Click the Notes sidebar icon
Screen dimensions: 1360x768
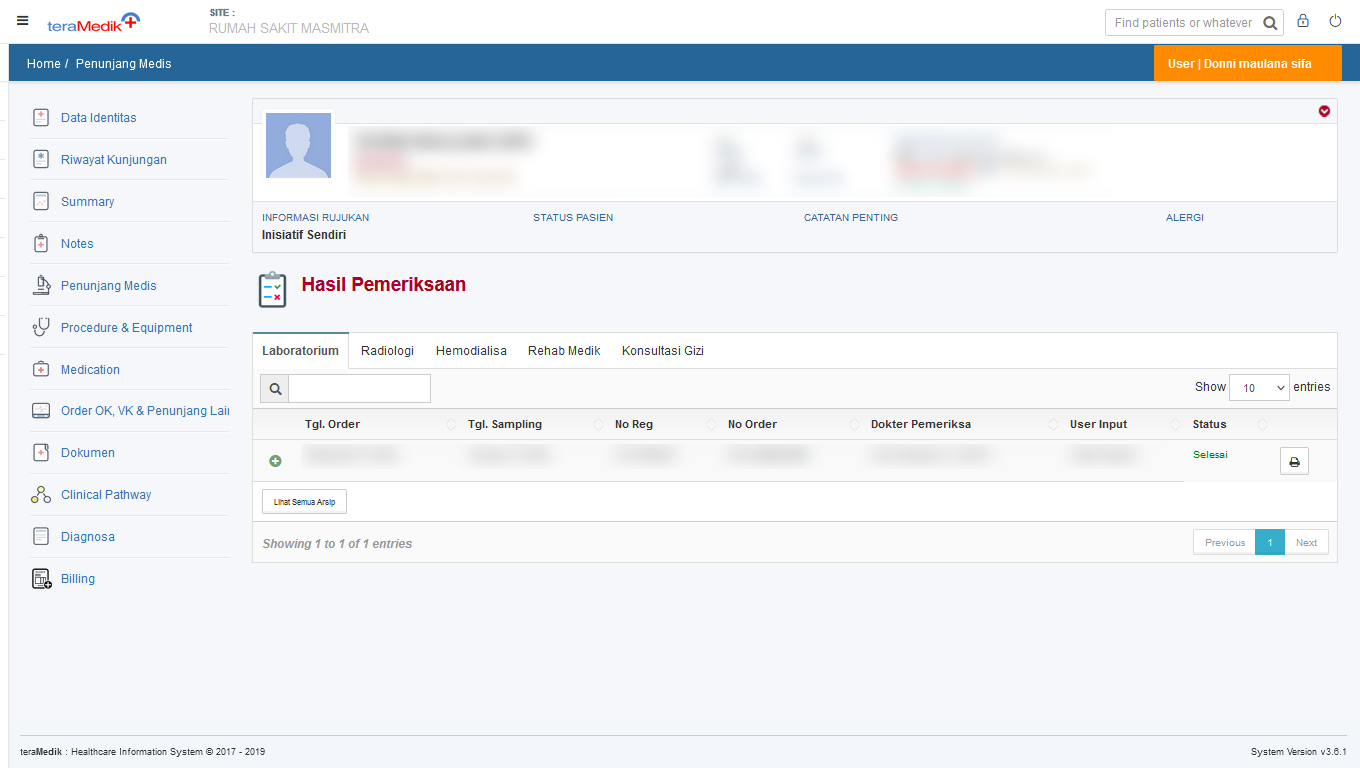41,243
